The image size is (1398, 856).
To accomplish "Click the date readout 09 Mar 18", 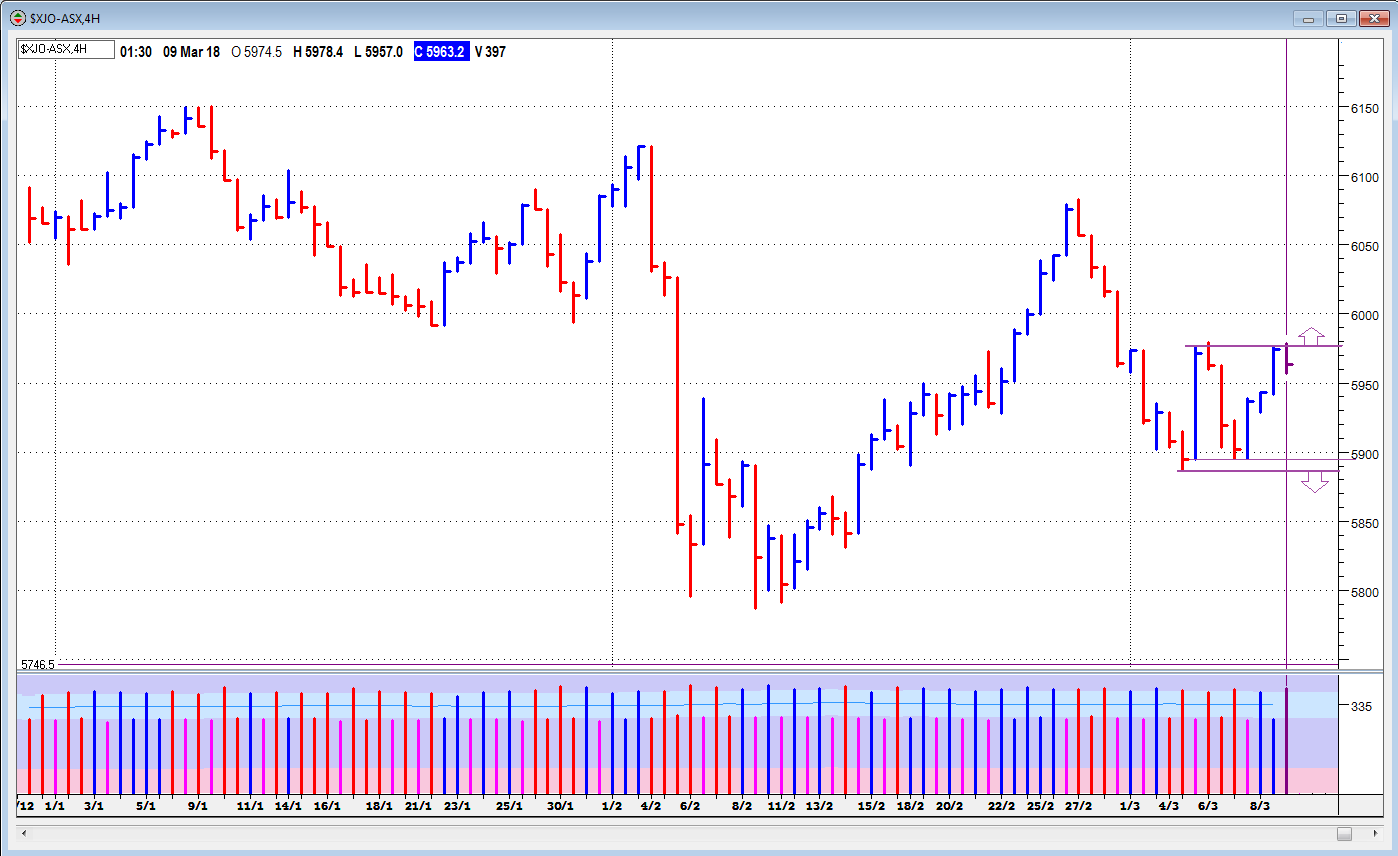I will (x=192, y=51).
